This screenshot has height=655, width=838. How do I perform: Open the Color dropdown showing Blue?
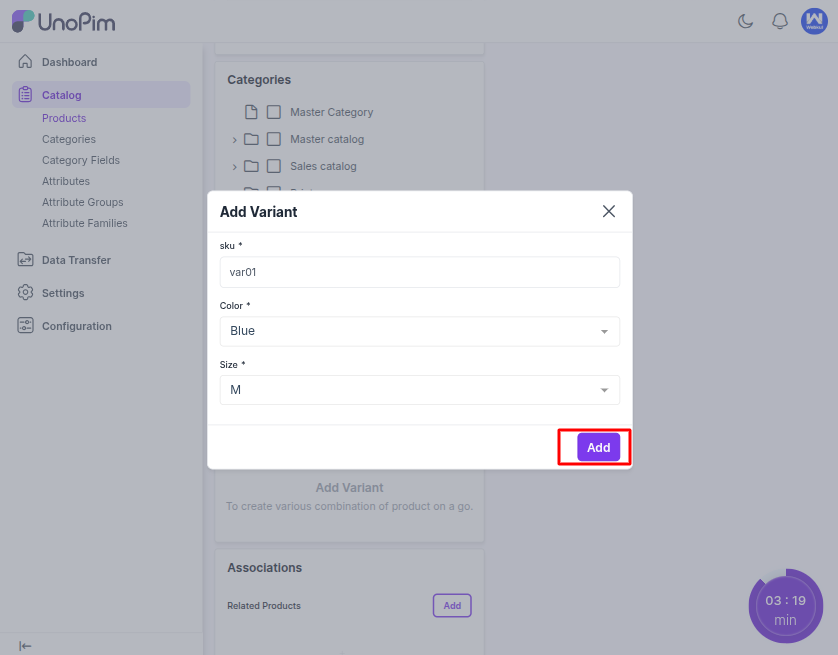pos(419,331)
